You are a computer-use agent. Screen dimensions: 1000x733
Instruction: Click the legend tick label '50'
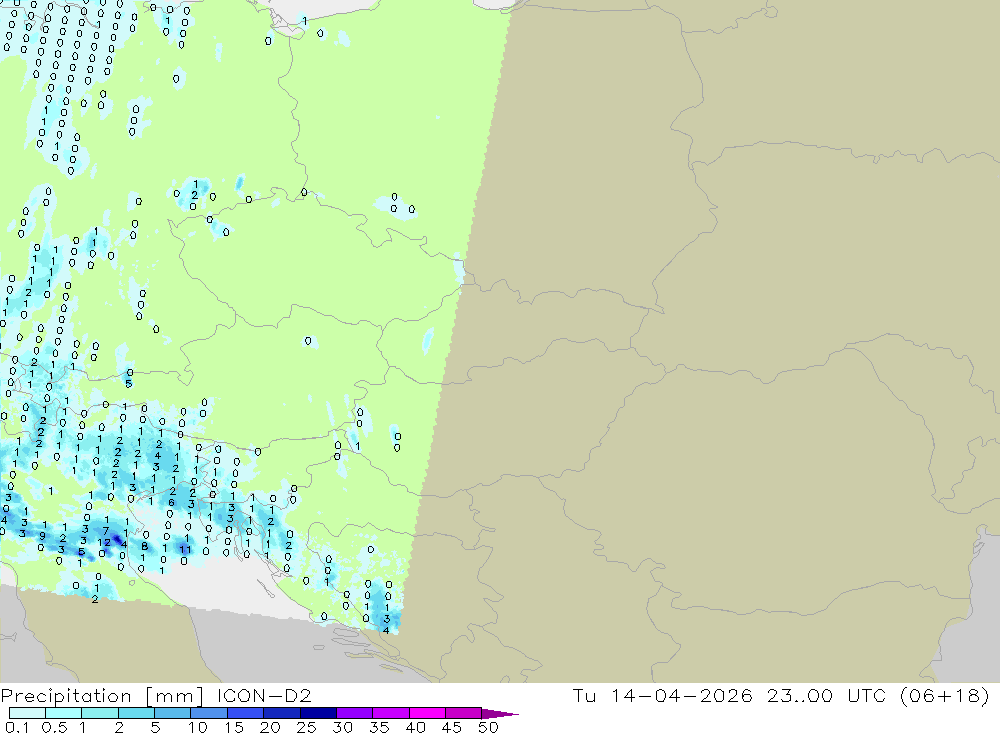tap(489, 727)
